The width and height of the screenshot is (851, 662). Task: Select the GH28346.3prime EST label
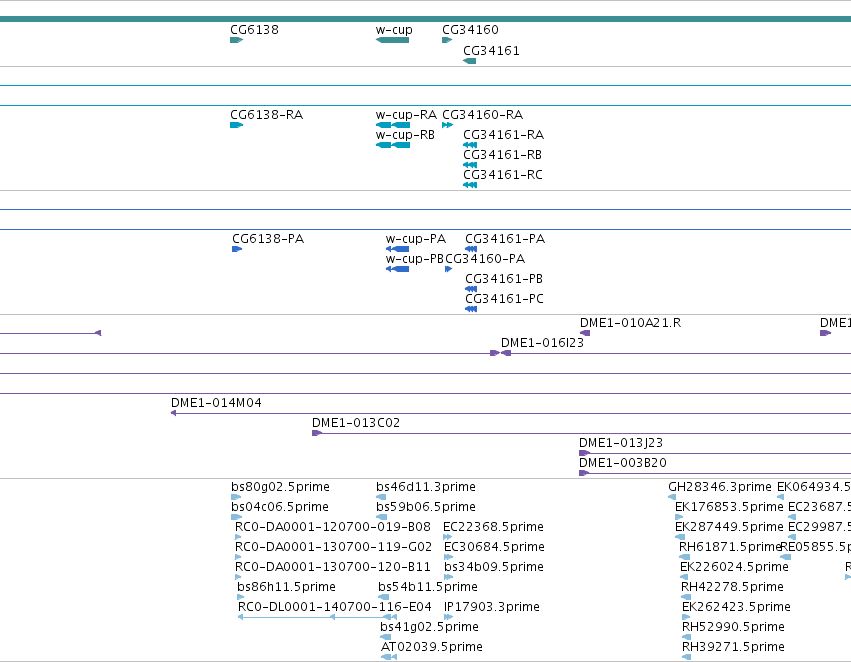tap(720, 487)
